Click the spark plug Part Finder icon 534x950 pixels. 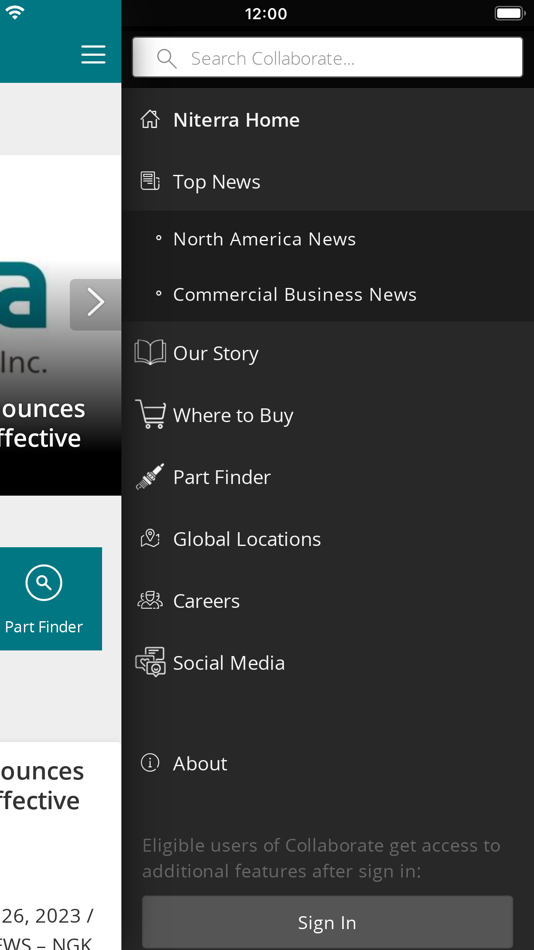point(150,477)
